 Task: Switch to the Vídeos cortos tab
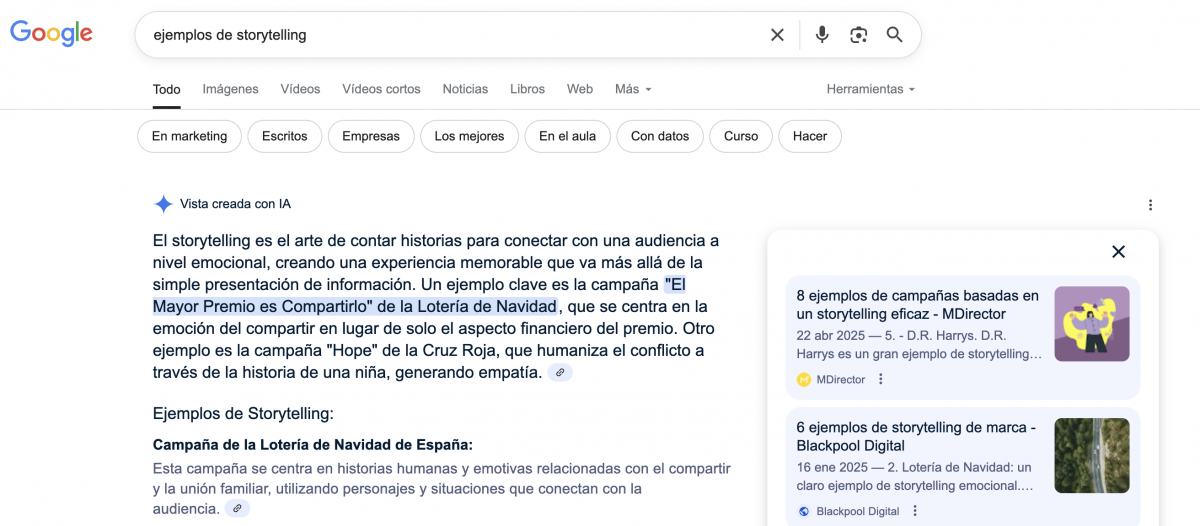tap(381, 89)
